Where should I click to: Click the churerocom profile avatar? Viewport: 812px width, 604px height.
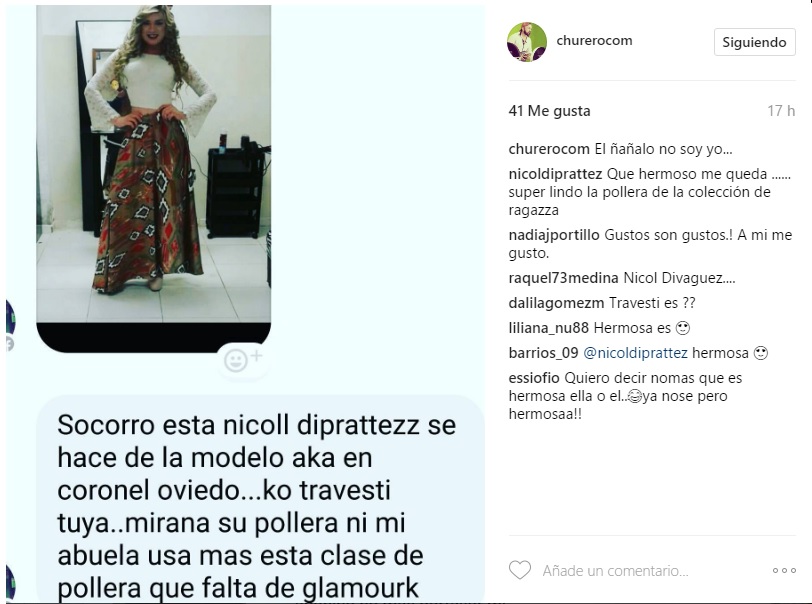coord(527,42)
